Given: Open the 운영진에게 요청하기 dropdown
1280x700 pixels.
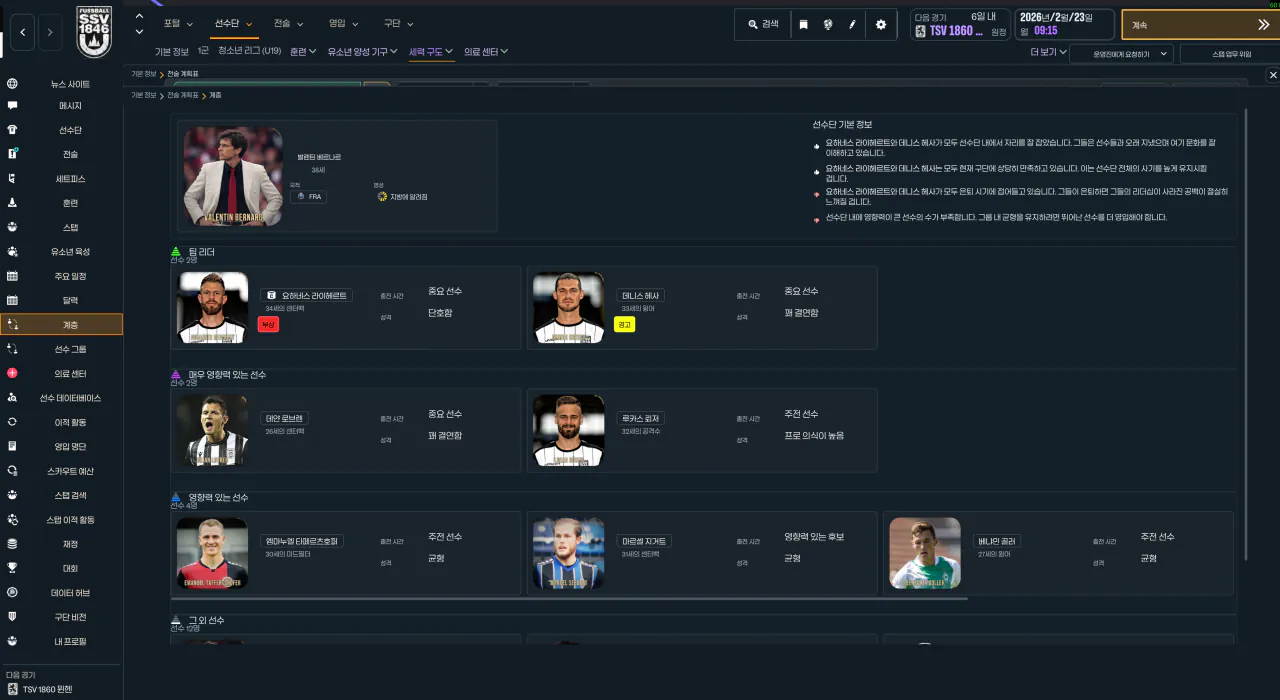Looking at the screenshot, I should coord(1121,53).
